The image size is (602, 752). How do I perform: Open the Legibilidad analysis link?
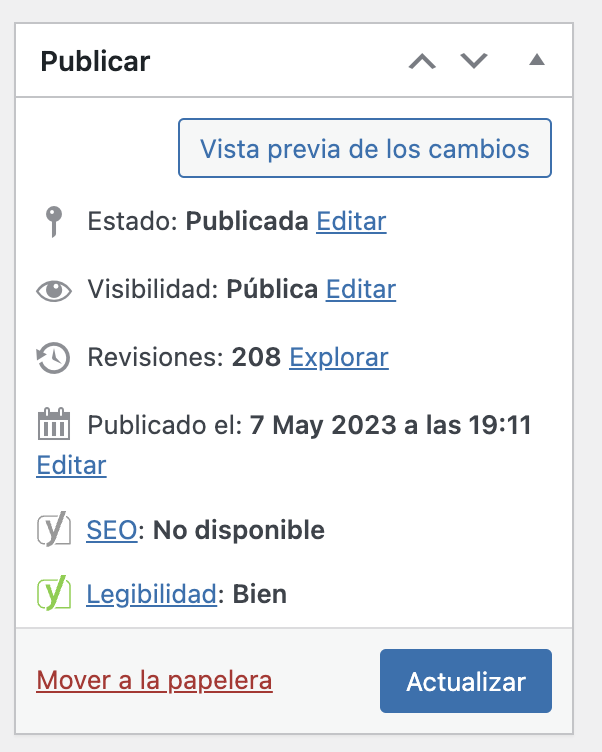[x=151, y=595]
